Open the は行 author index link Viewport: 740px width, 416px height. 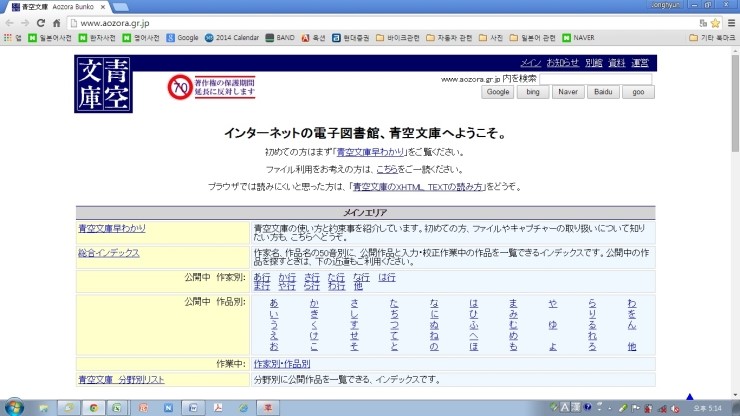(387, 278)
